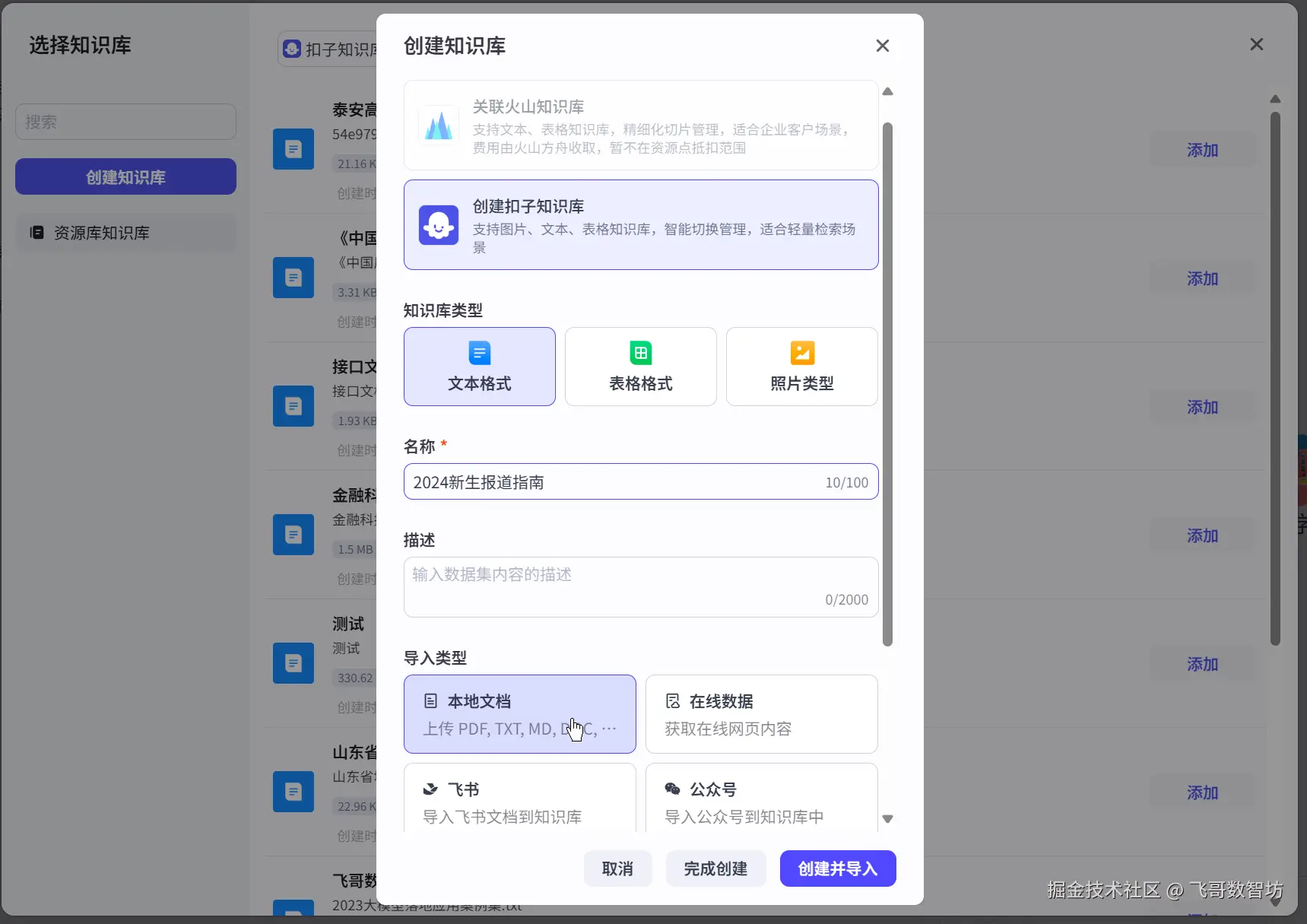Close the 创建知识库 dialog
The height and width of the screenshot is (924, 1307).
coord(883,46)
